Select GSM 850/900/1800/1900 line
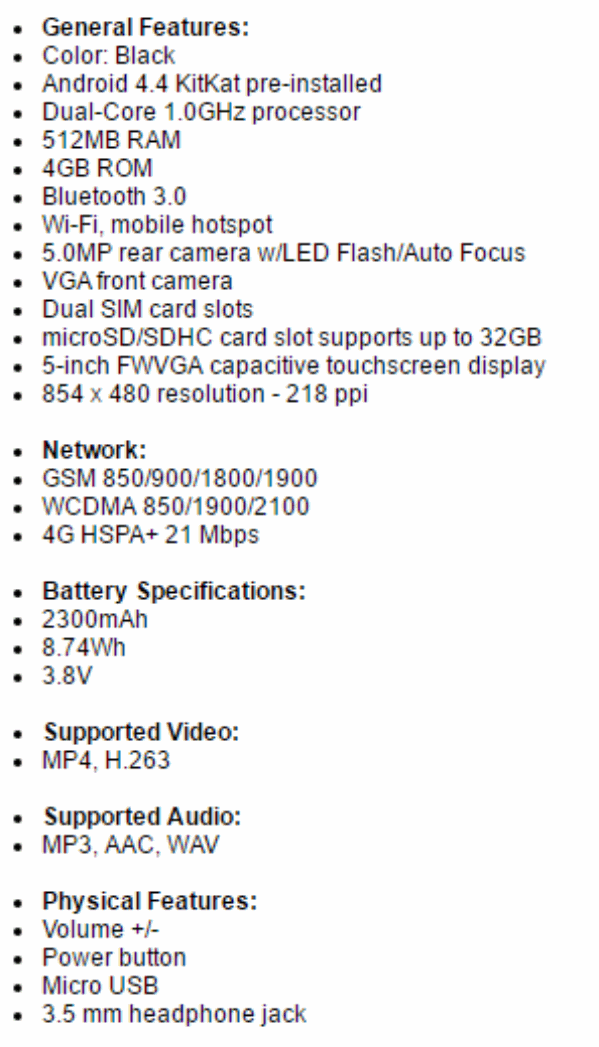 click(x=180, y=479)
